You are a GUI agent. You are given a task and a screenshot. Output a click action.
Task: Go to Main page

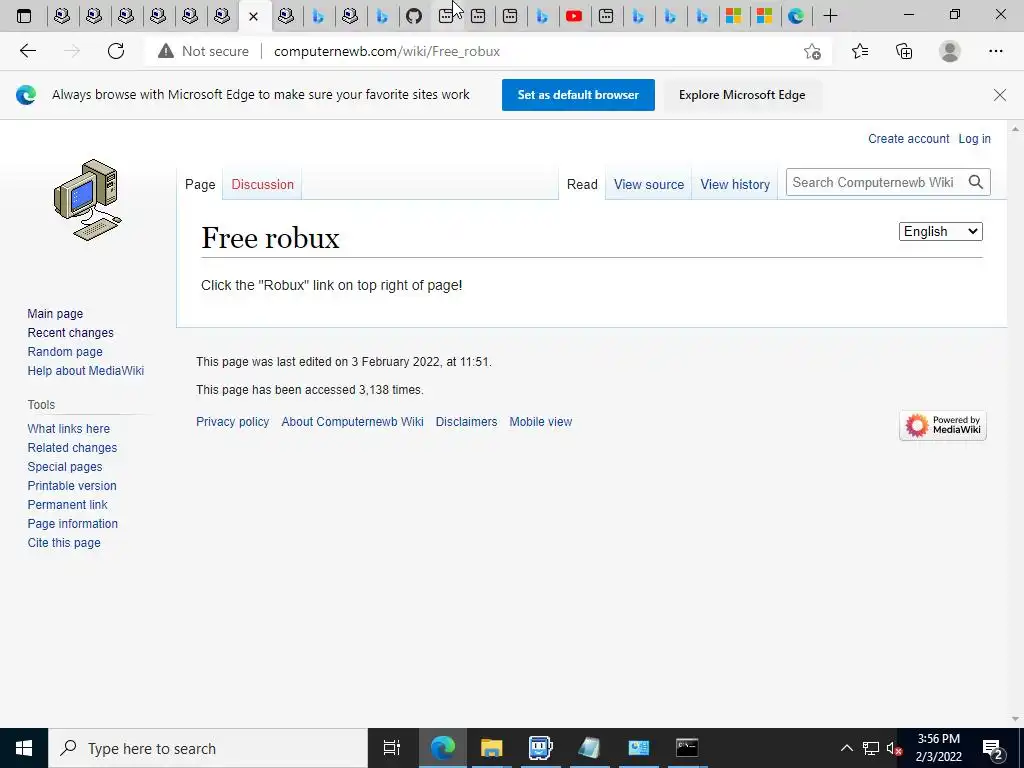pyautogui.click(x=56, y=313)
